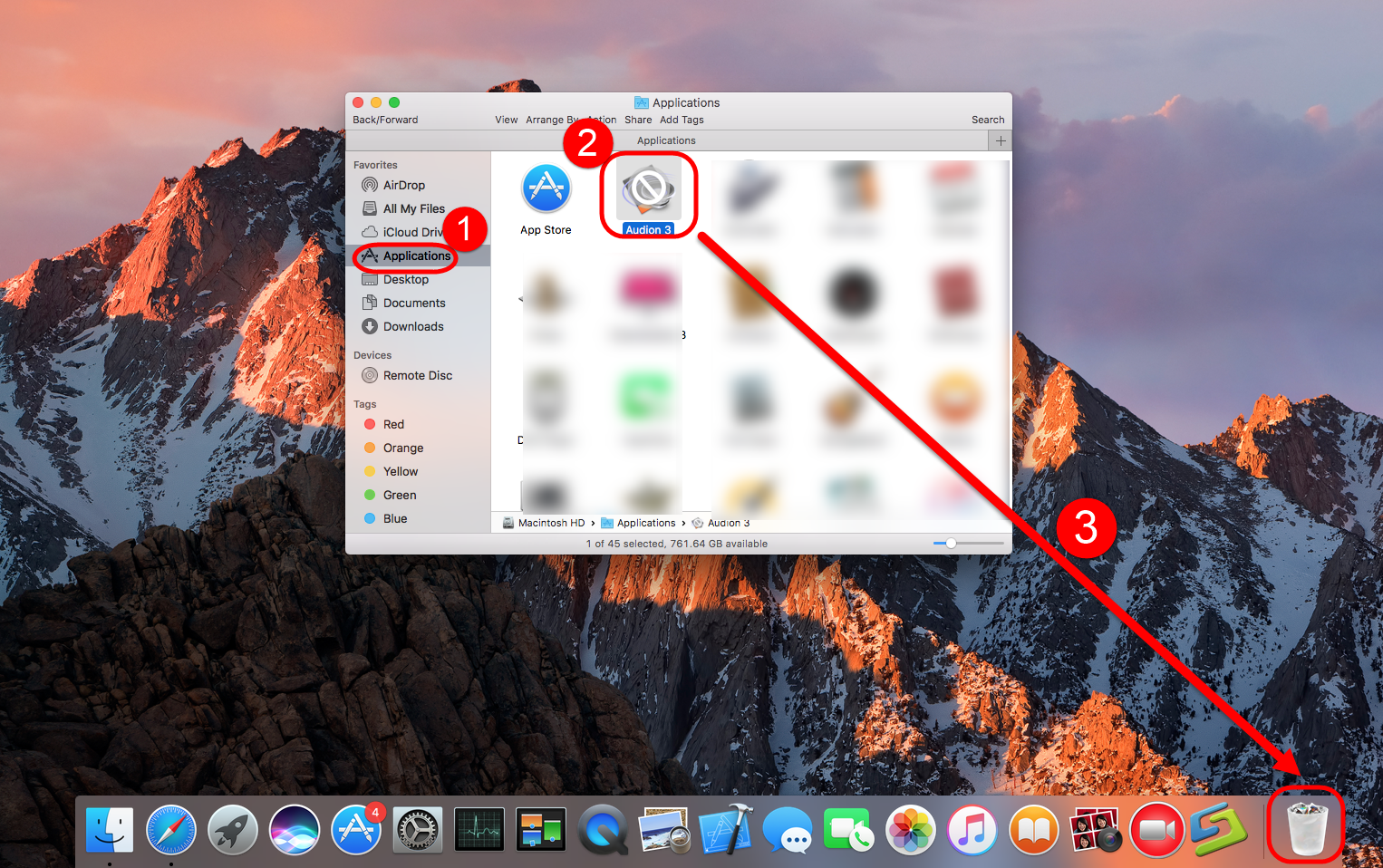Open the Share menu

point(638,119)
